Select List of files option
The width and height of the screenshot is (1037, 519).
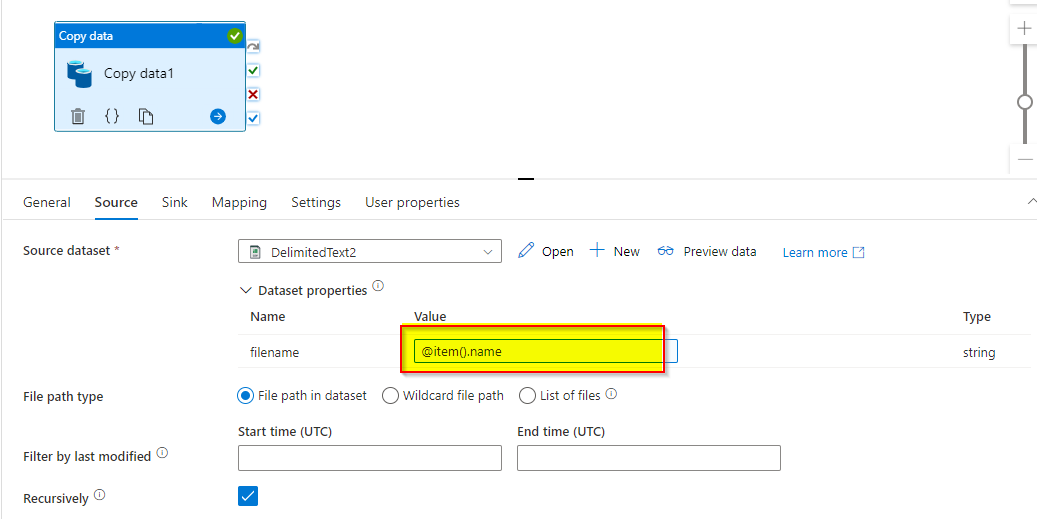pyautogui.click(x=527, y=396)
